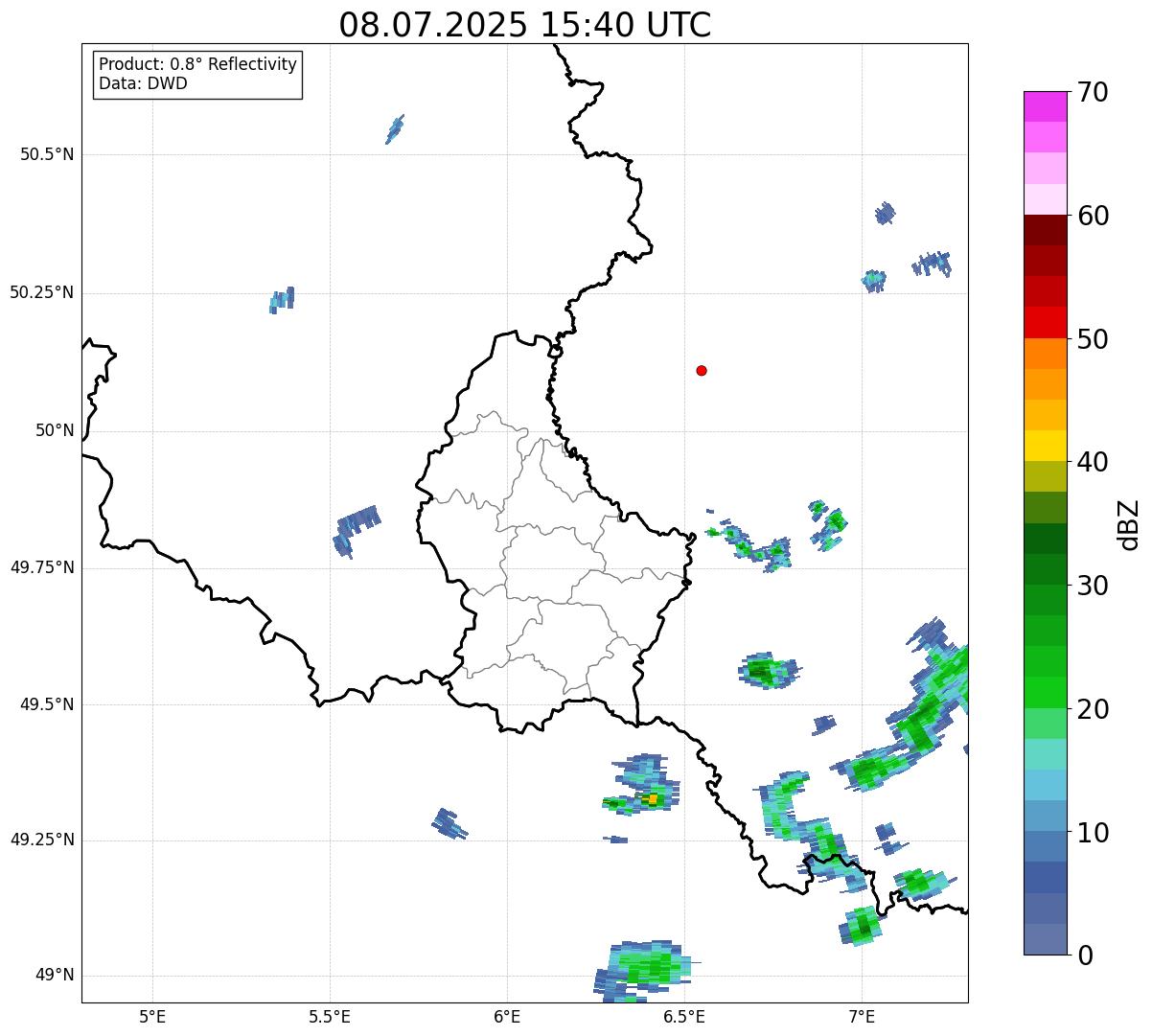Screen dimensions: 1152x1036
Task: Click the Data: DWD label
Action: pyautogui.click(x=143, y=83)
